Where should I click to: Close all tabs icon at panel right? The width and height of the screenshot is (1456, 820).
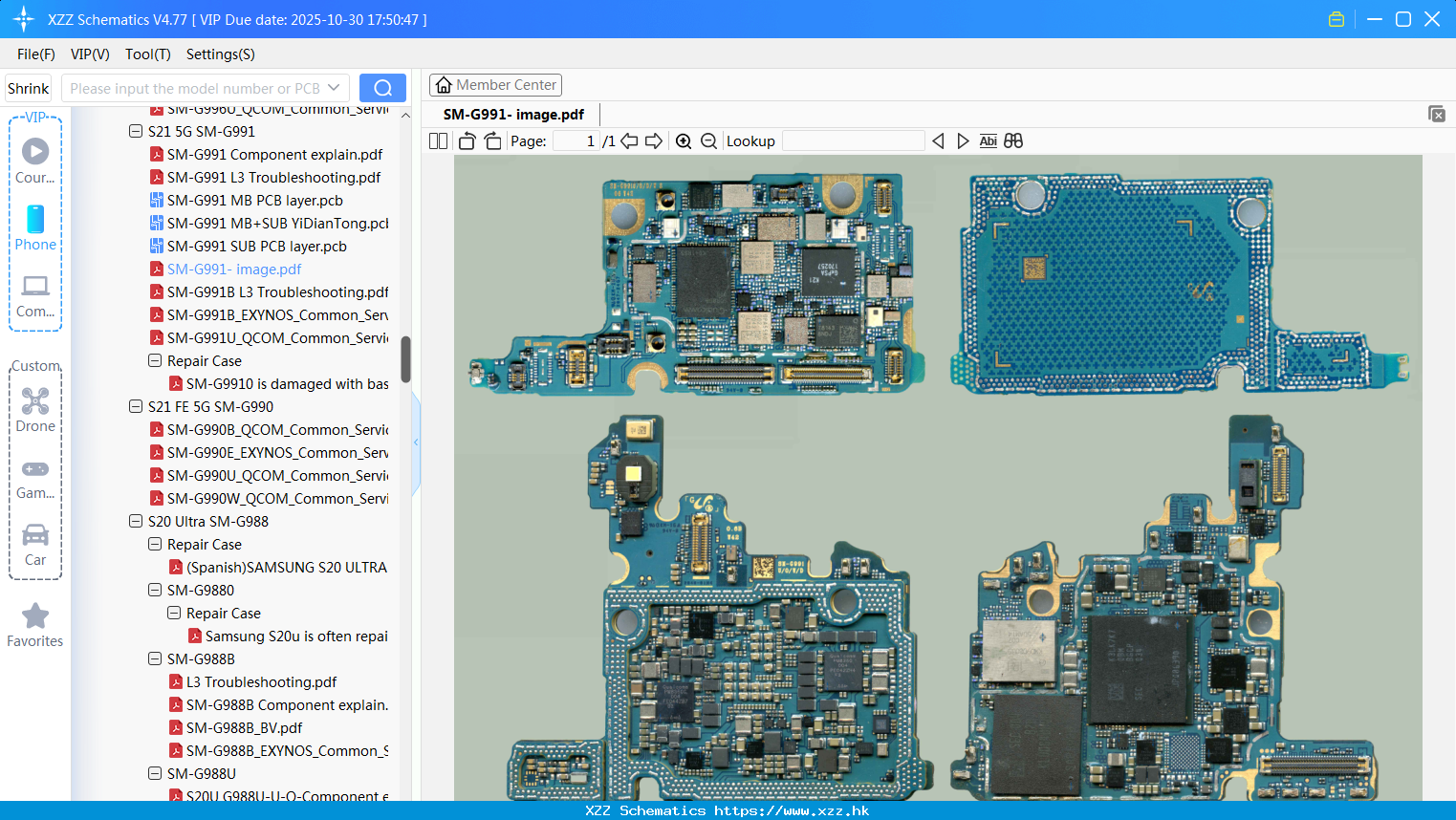[x=1436, y=114]
